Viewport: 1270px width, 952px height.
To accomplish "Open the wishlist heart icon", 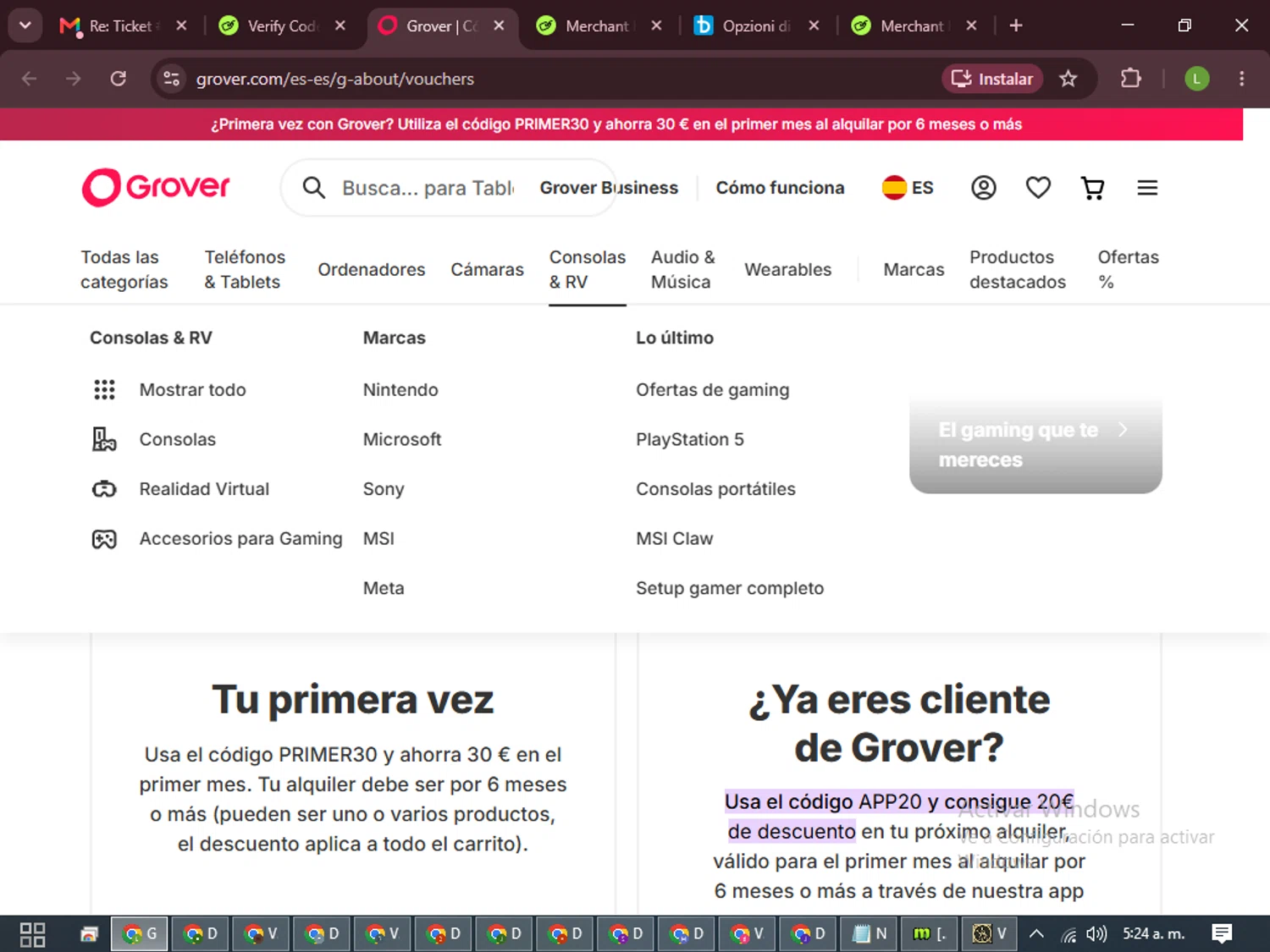I will point(1038,188).
